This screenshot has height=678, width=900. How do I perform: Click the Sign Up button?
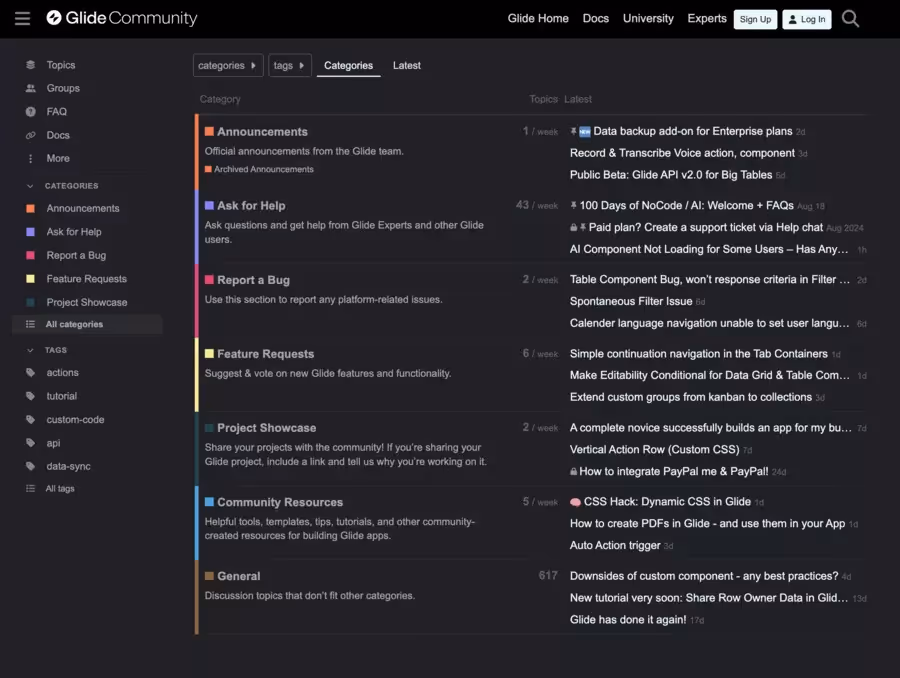755,20
